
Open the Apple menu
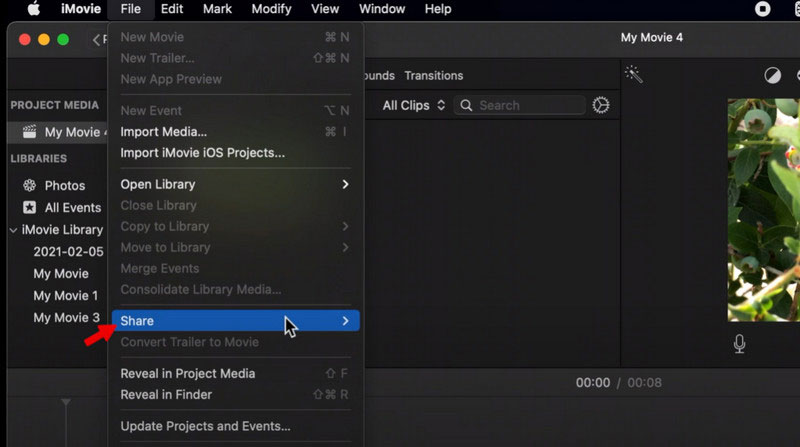(34, 9)
